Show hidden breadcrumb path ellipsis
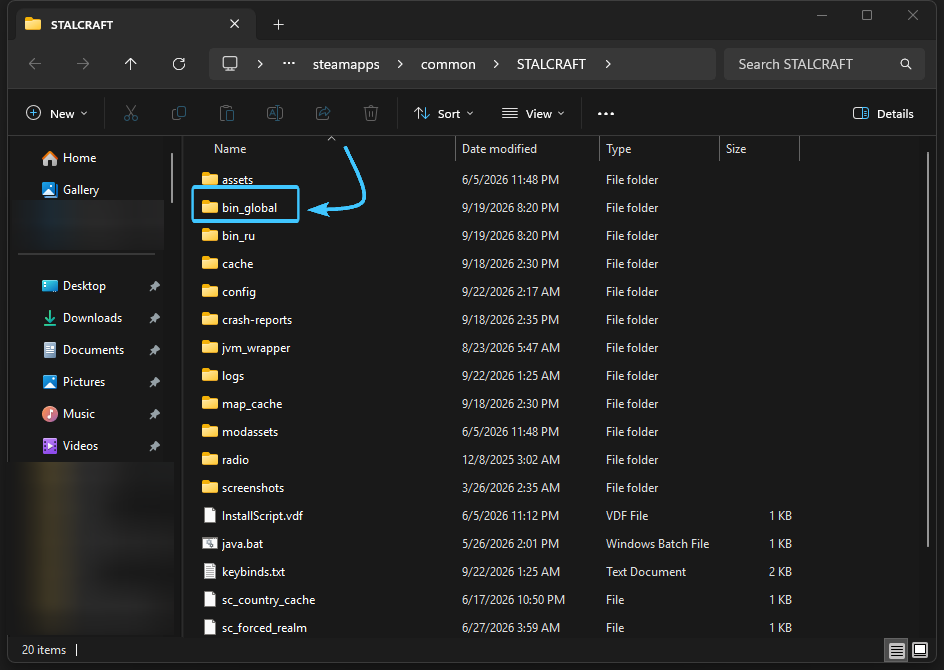This screenshot has width=944, height=670. (289, 63)
